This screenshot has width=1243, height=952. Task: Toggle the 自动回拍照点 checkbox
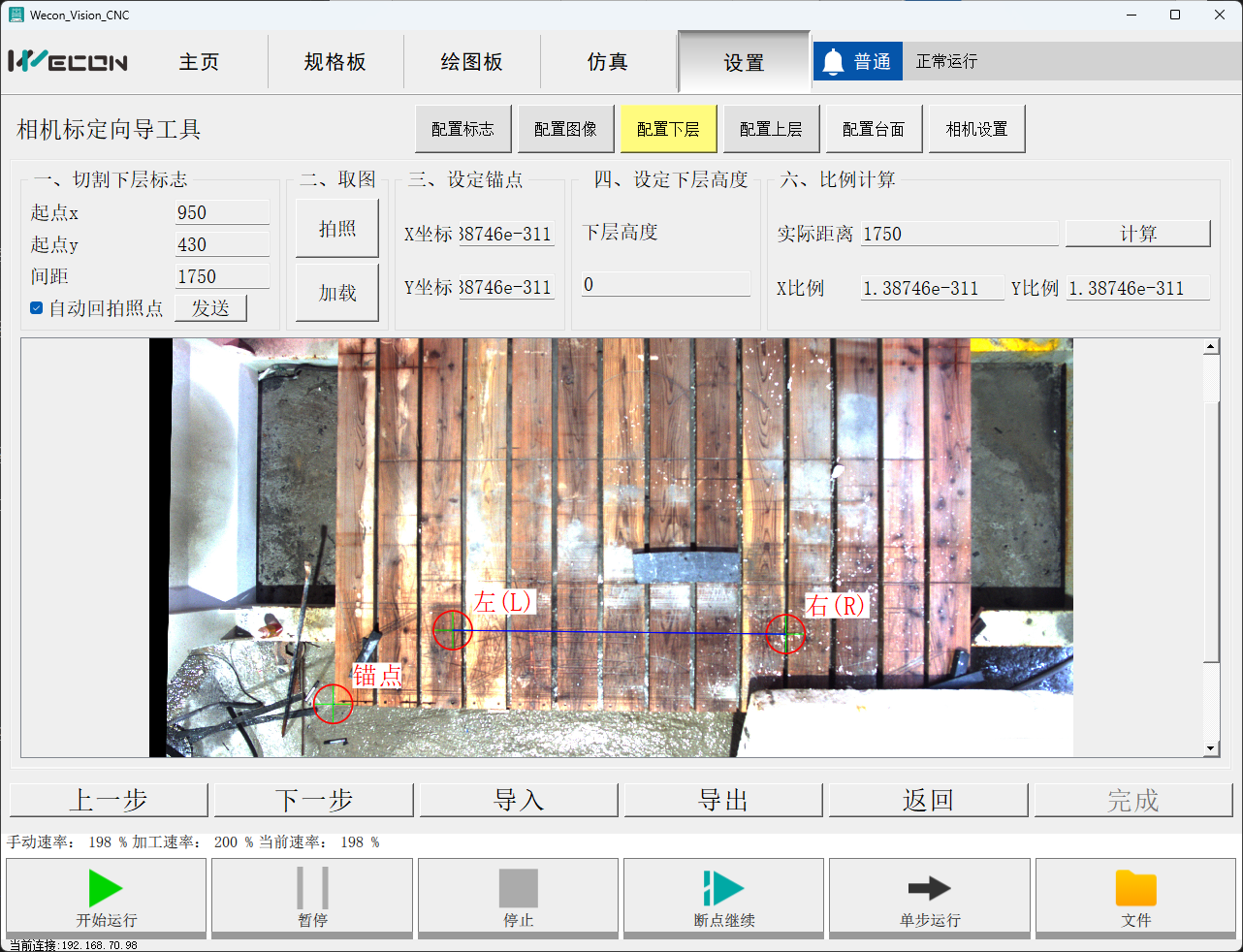(37, 308)
